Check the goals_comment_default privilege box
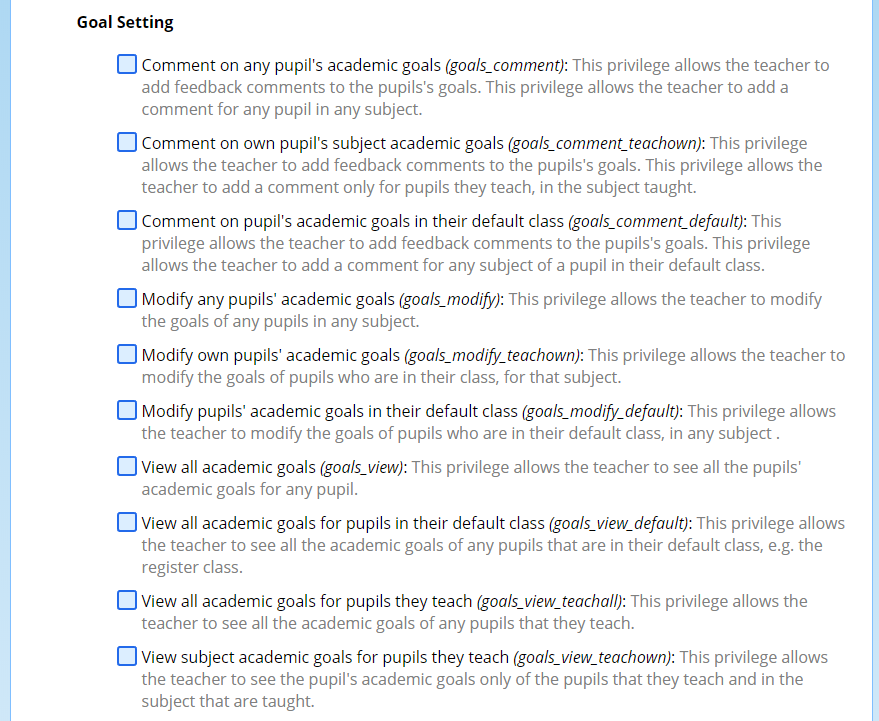The width and height of the screenshot is (879, 721). coord(127,220)
